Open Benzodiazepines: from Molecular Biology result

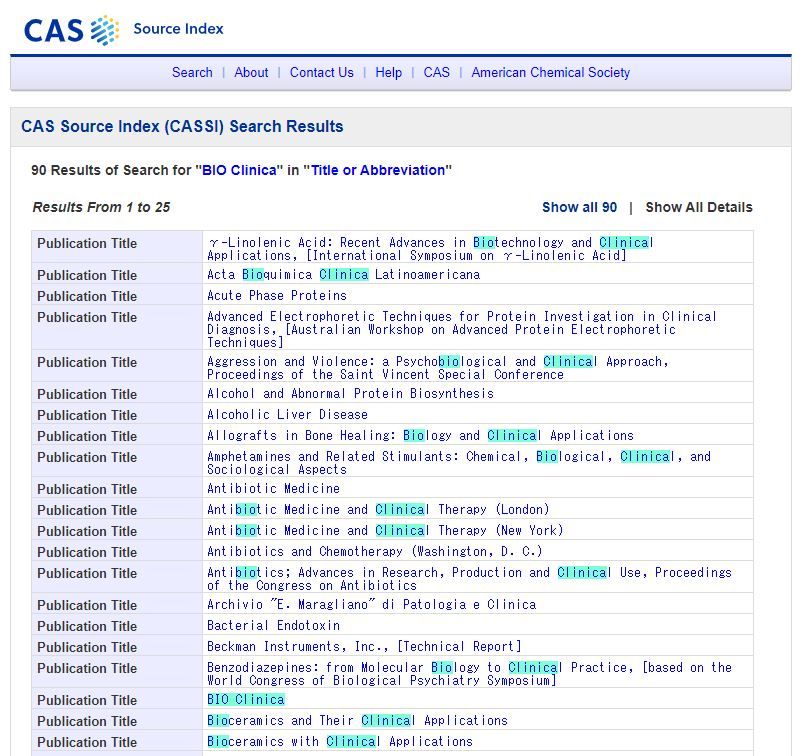[469, 674]
